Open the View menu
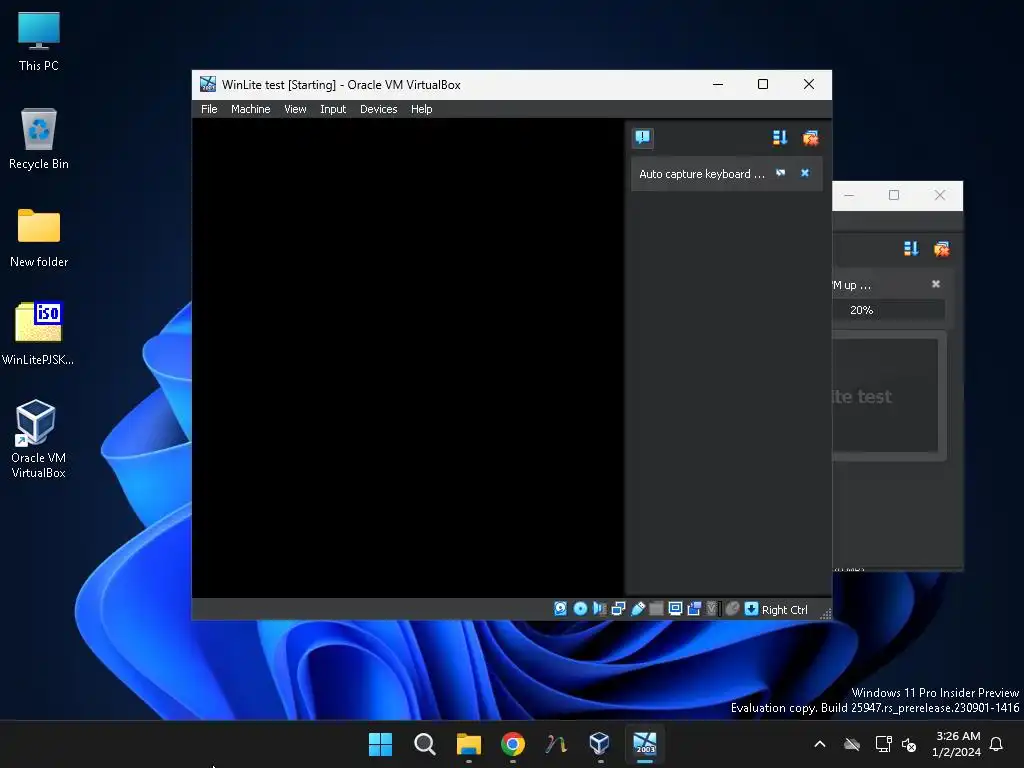The height and width of the screenshot is (768, 1024). tap(295, 109)
